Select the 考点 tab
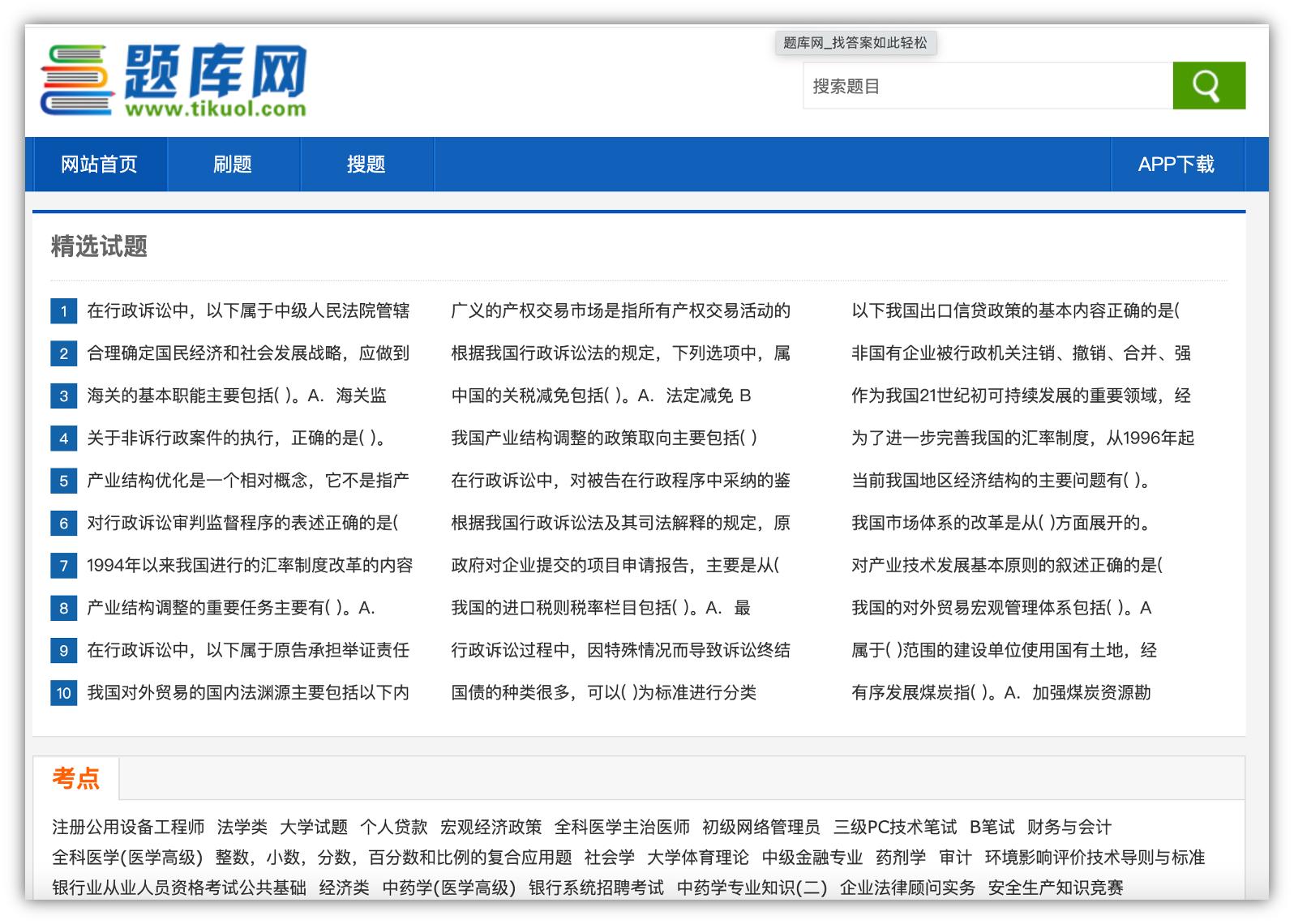This screenshot has width=1294, height=924. coord(76,778)
